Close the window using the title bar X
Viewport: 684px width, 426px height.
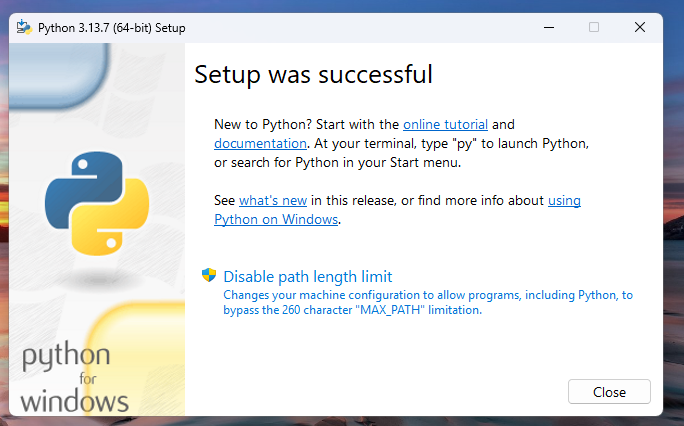(x=639, y=27)
